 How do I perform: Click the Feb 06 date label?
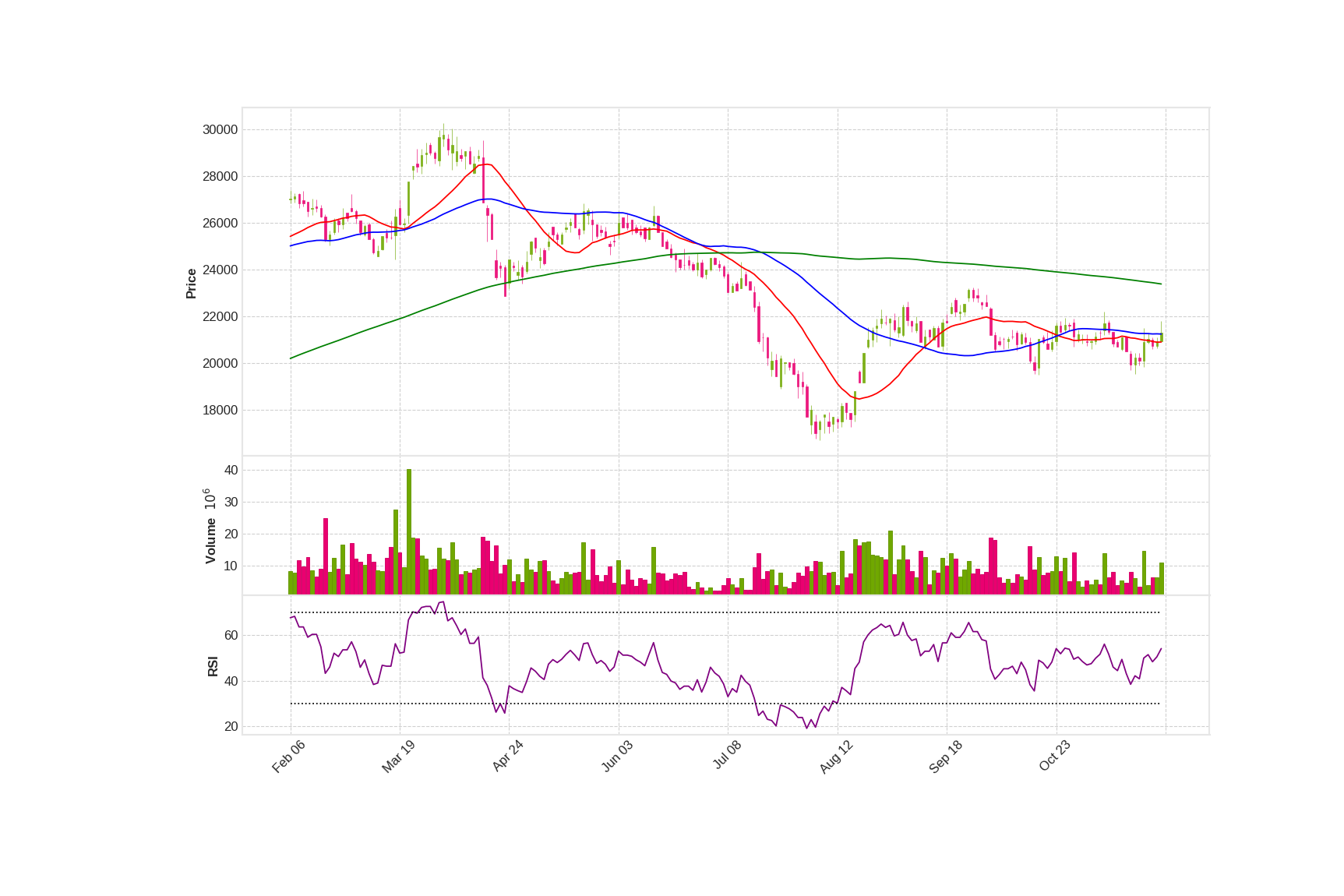(288, 757)
